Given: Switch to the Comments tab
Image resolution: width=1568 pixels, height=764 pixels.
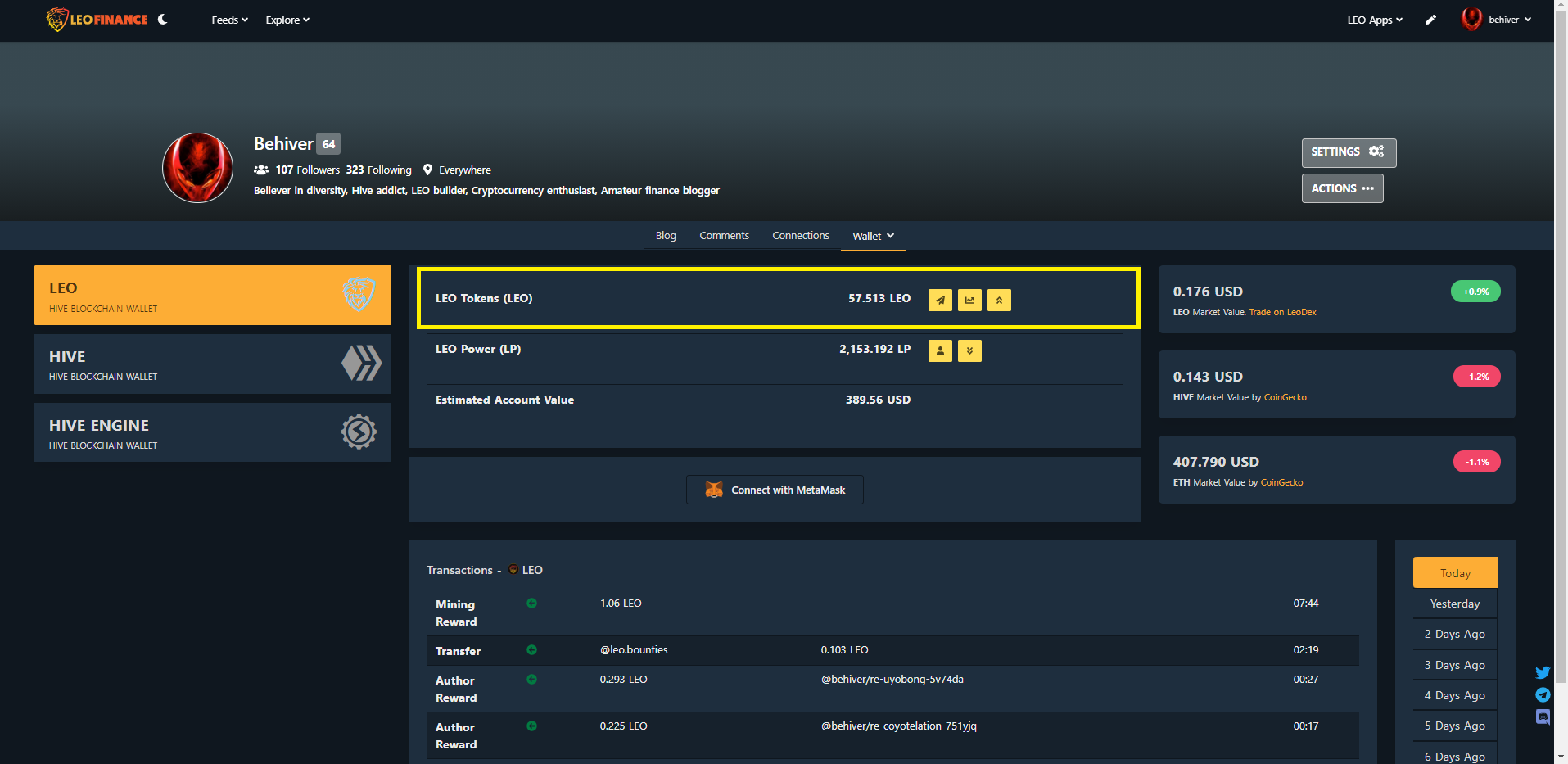Looking at the screenshot, I should tap(724, 236).
